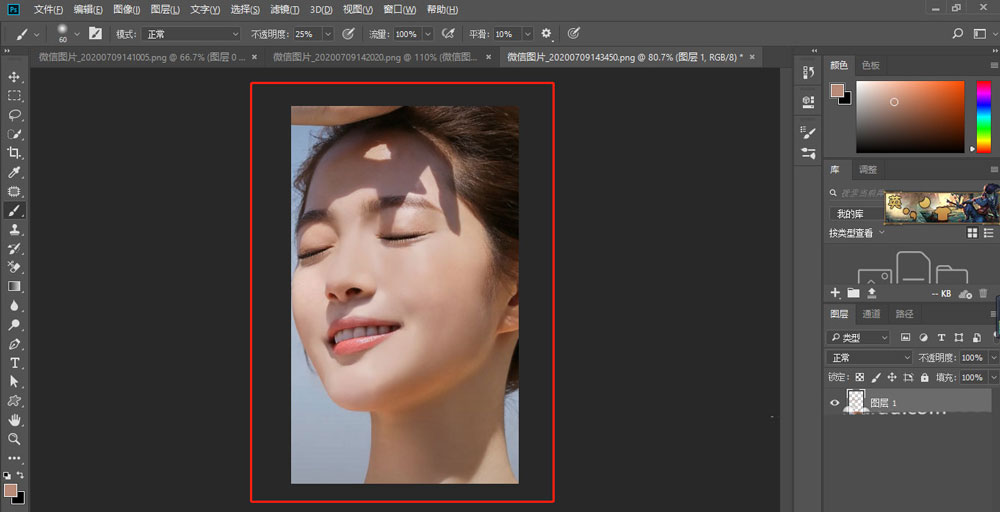The height and width of the screenshot is (512, 1000).
Task: Expand the 不透明度 25% dropdown arrow
Action: click(328, 34)
